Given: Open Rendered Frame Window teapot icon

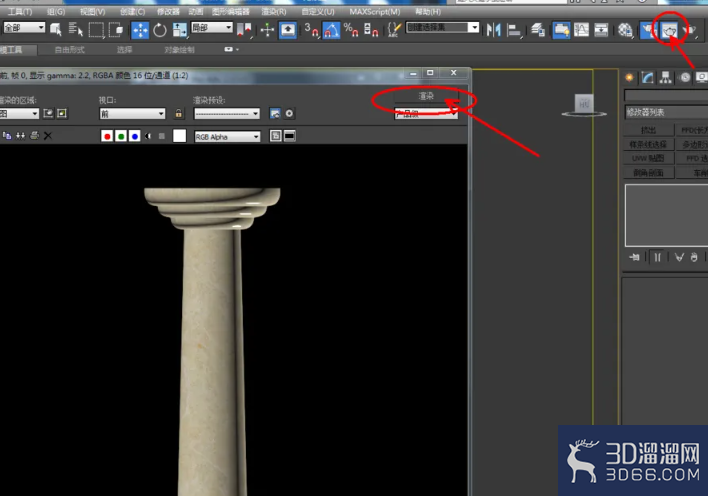Looking at the screenshot, I should (x=669, y=30).
